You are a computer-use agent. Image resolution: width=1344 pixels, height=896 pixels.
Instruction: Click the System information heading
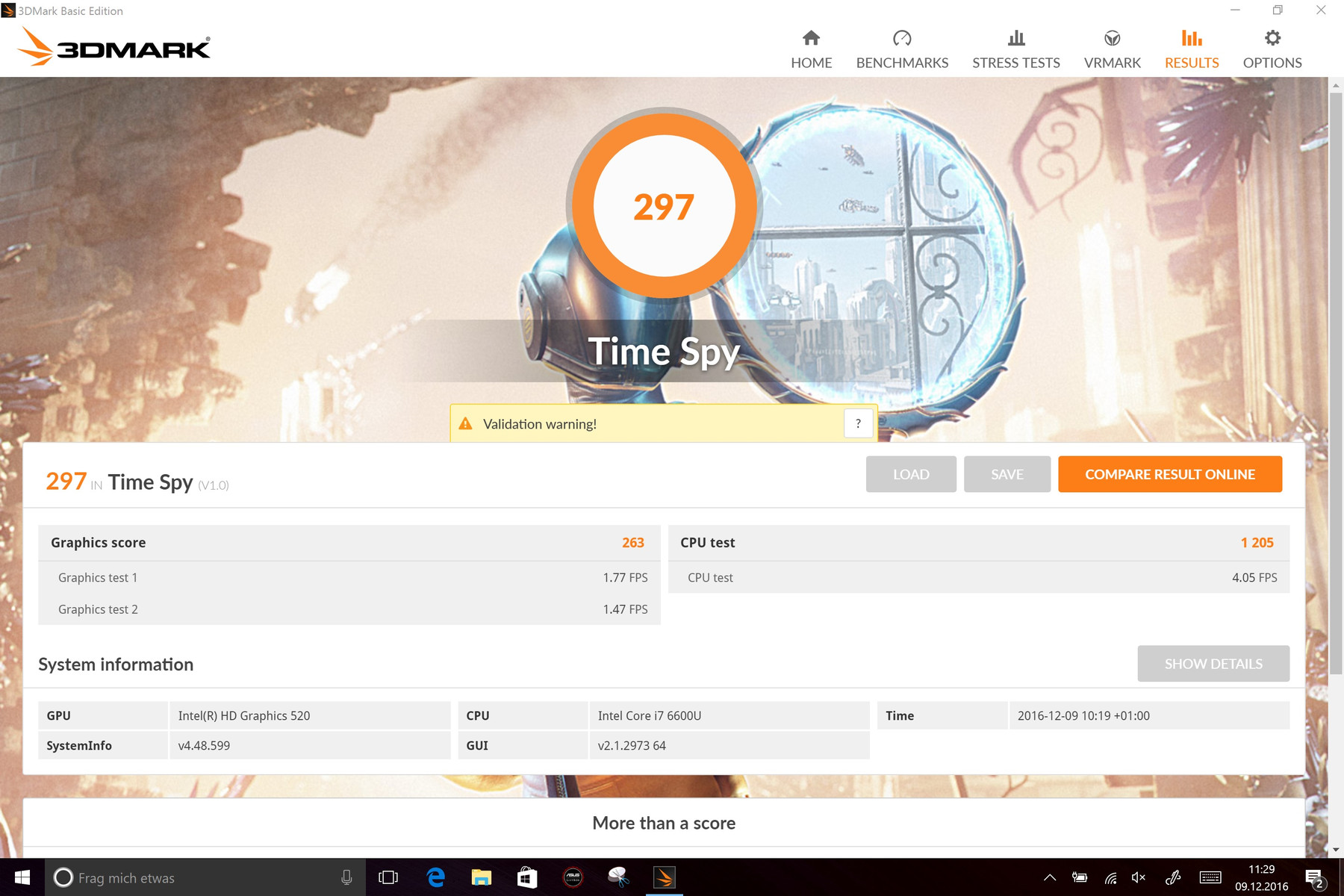[116, 664]
